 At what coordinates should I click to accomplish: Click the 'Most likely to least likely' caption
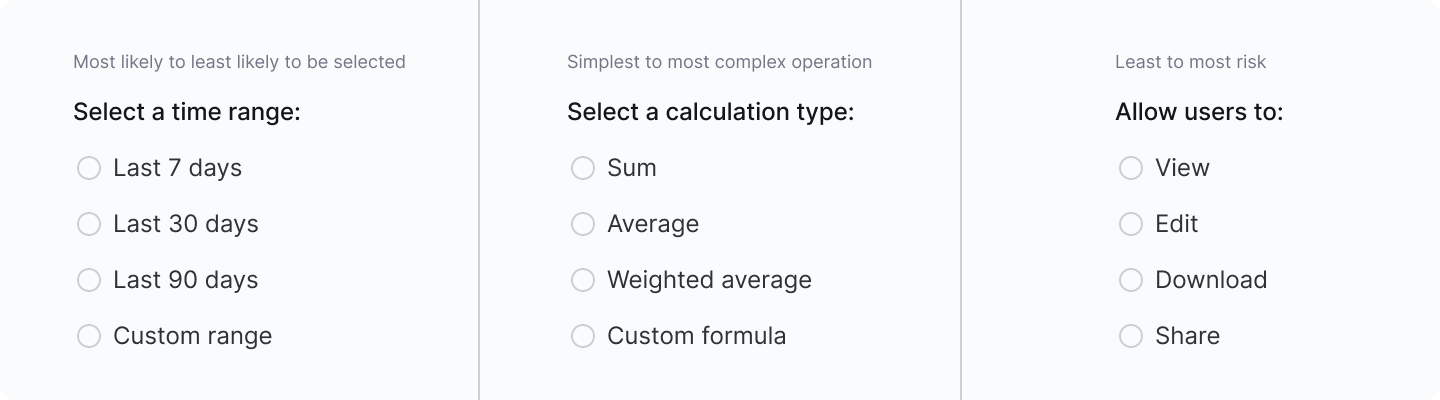coord(239,62)
